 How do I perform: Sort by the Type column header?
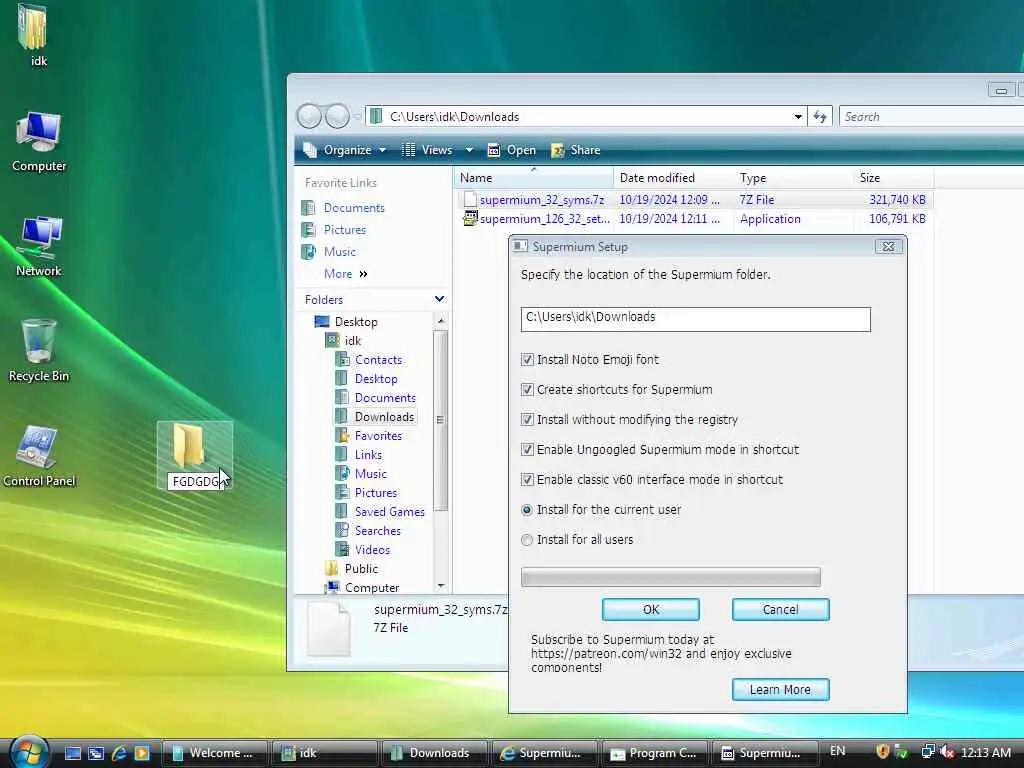793,178
